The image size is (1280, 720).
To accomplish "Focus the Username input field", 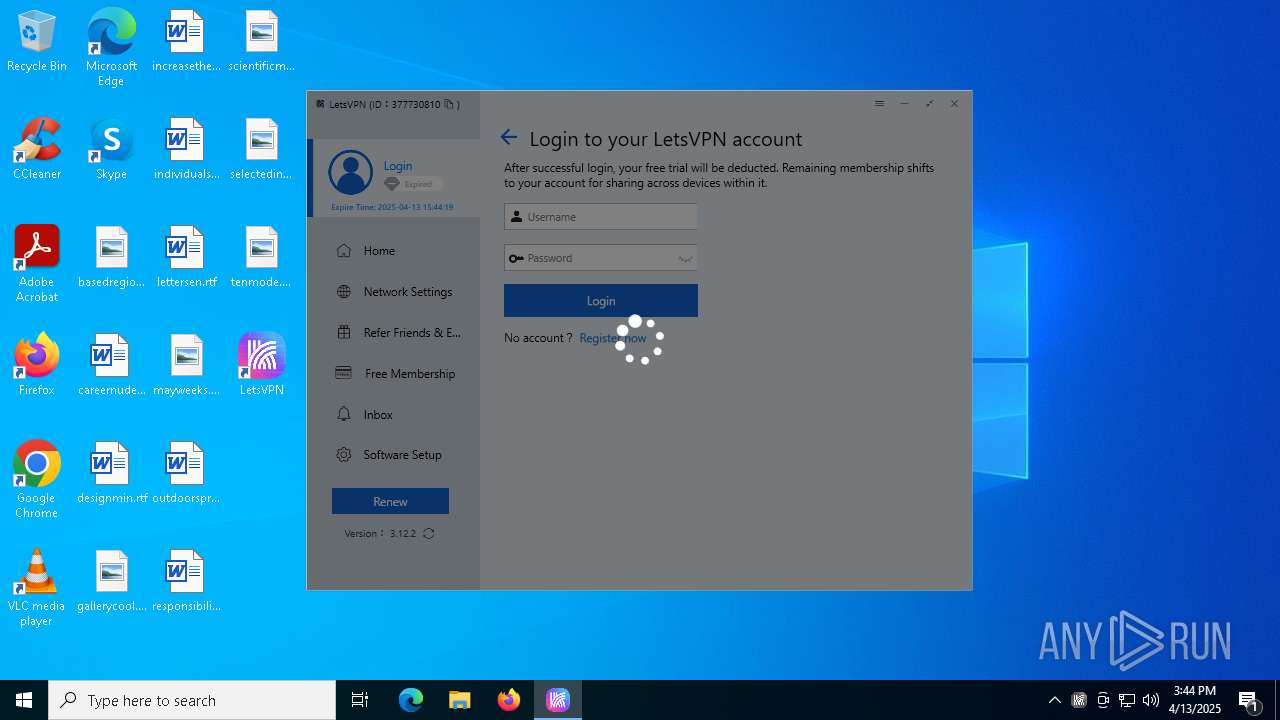I will [601, 217].
